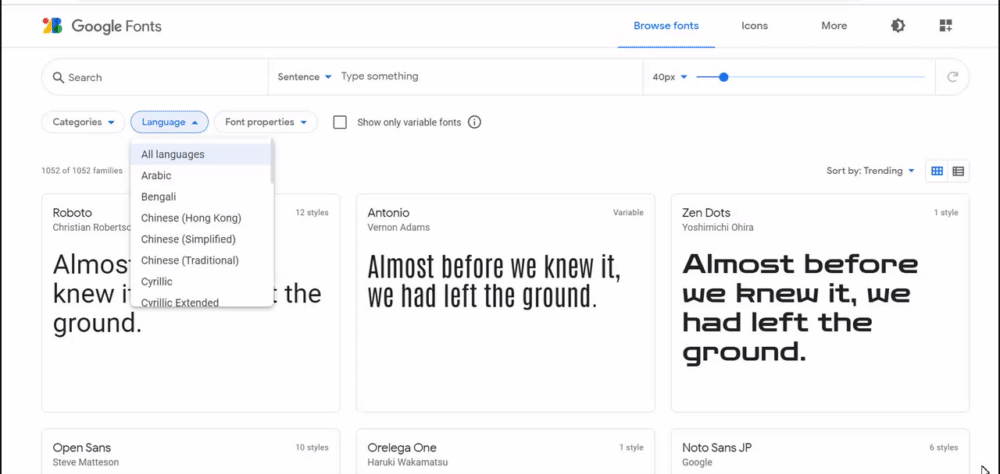Image resolution: width=1000 pixels, height=474 pixels.
Task: Select Cyrillic Extended language option
Action: (x=201, y=300)
